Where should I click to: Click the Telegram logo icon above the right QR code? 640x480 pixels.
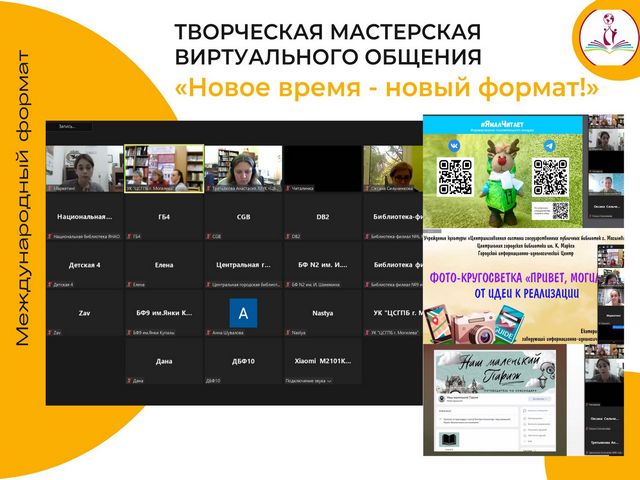[x=549, y=146]
